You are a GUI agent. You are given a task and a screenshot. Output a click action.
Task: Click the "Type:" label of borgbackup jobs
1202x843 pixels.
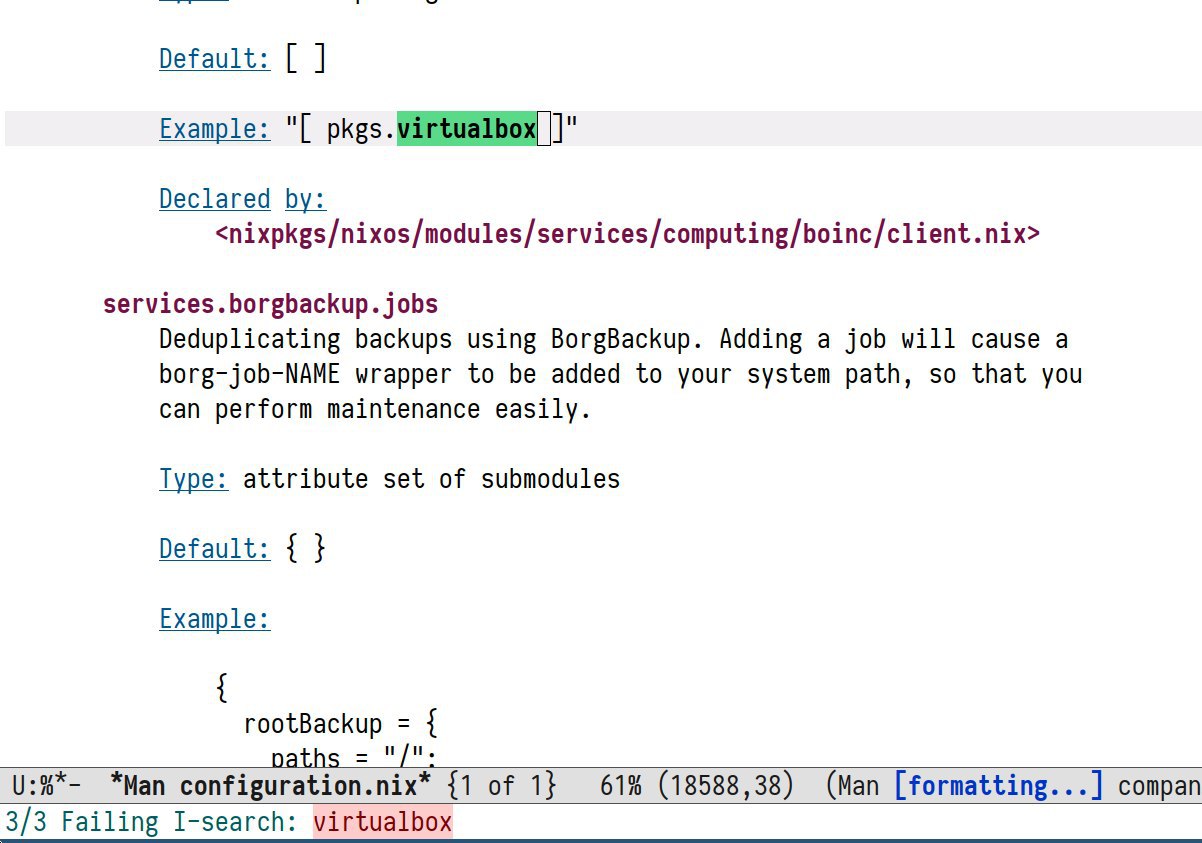[193, 479]
